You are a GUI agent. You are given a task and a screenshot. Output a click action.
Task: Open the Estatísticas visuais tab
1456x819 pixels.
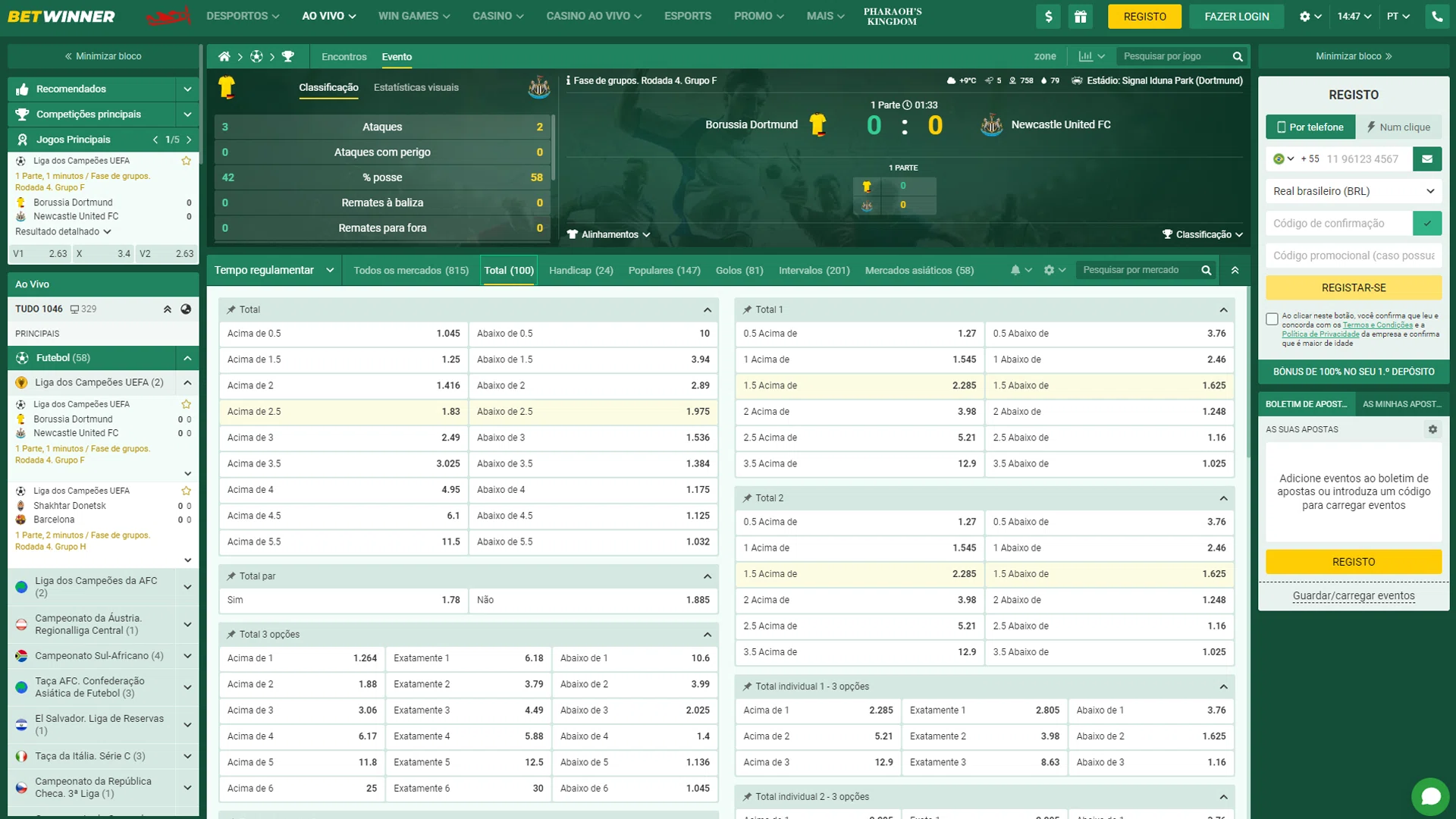(416, 87)
